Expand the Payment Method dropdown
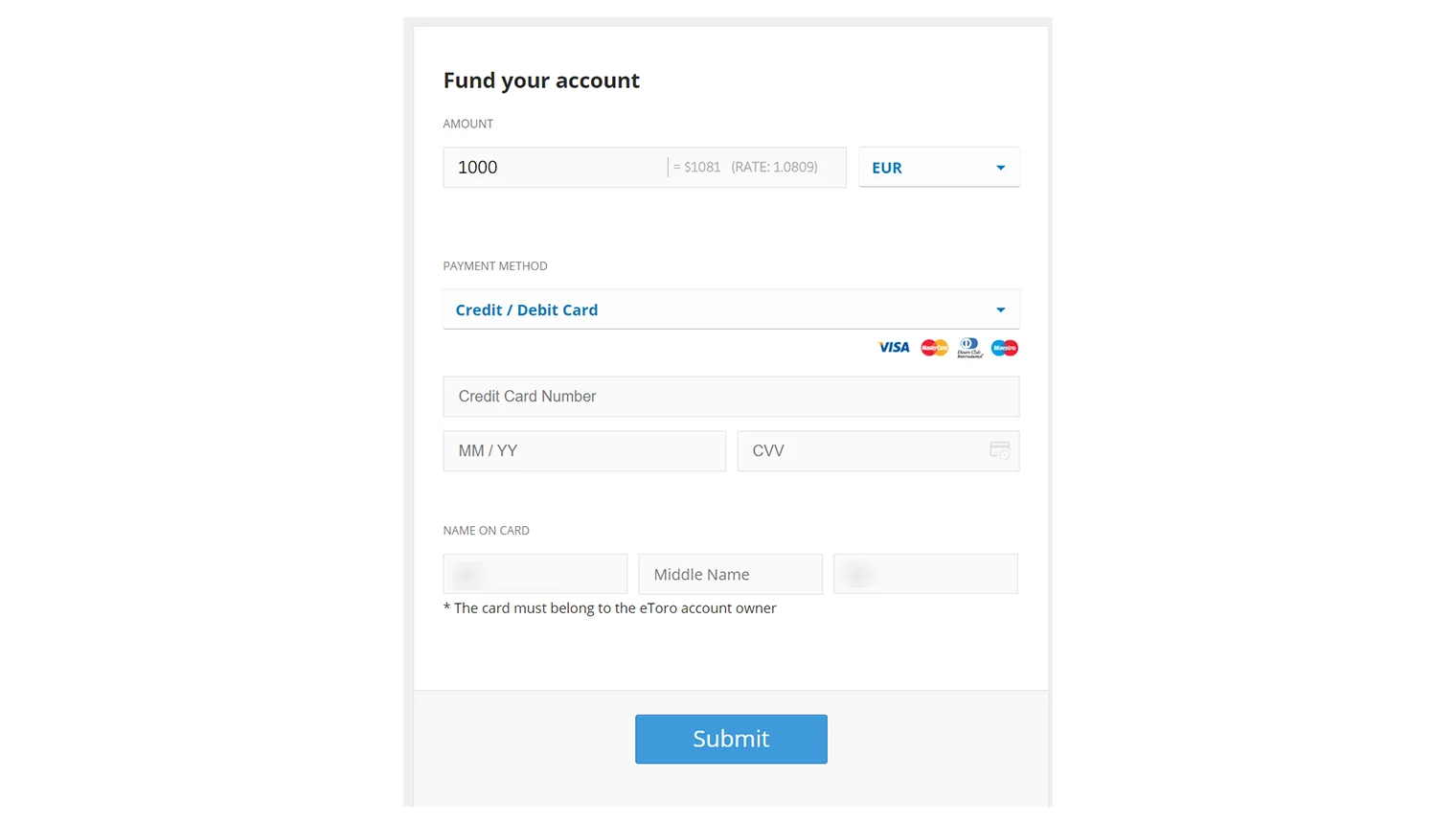1456x824 pixels. click(731, 309)
